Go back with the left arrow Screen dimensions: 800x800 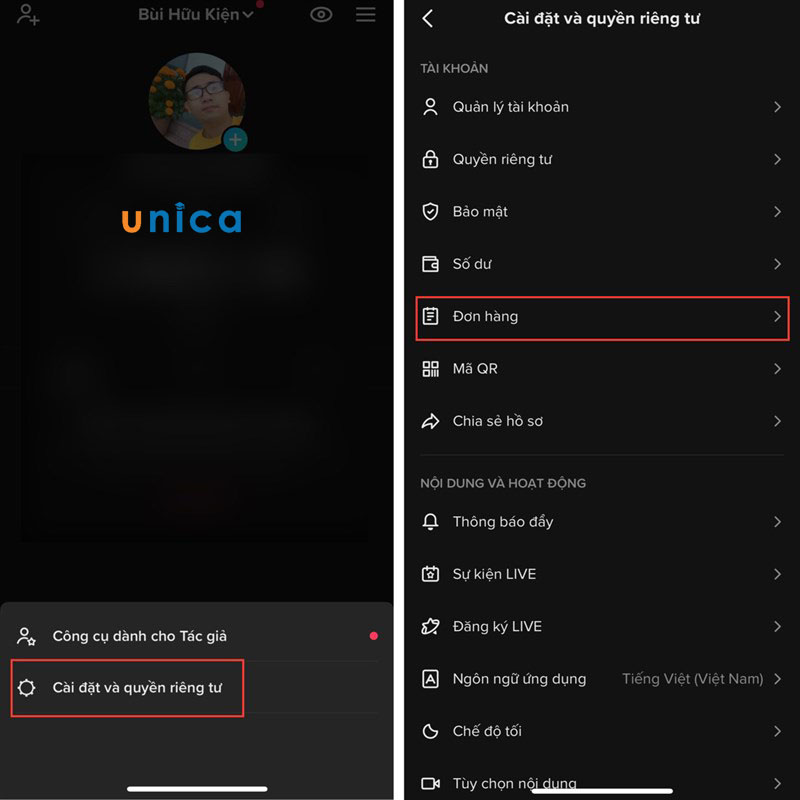pos(428,18)
